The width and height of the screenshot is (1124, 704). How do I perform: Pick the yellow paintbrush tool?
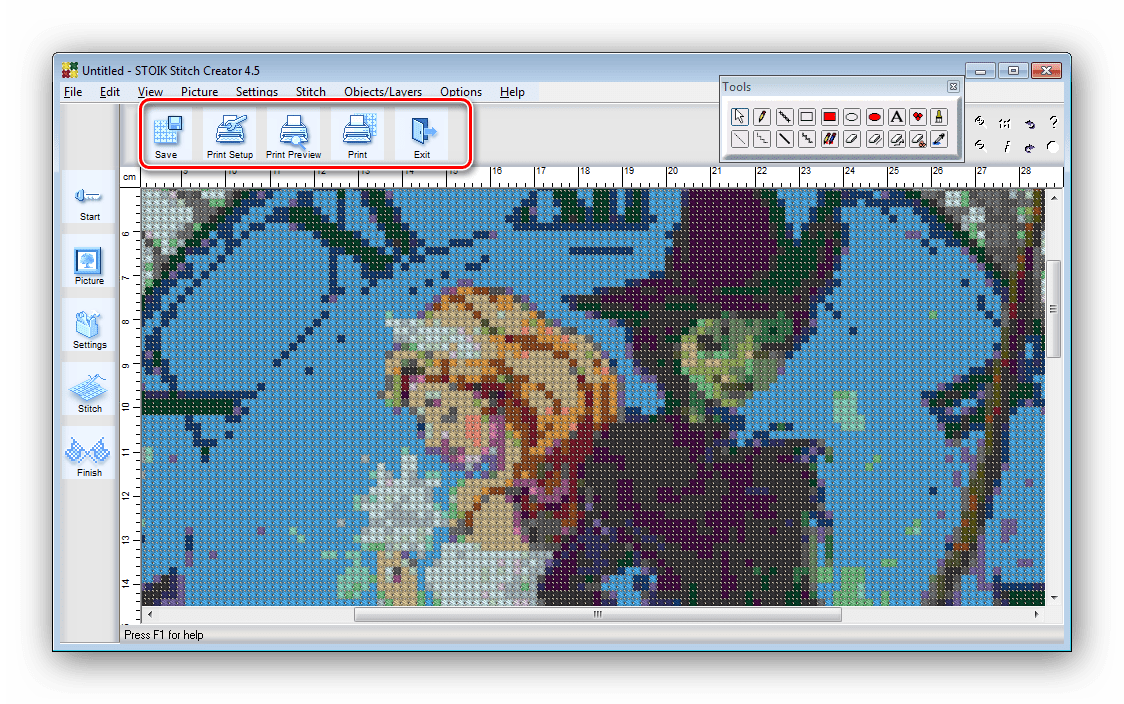939,117
